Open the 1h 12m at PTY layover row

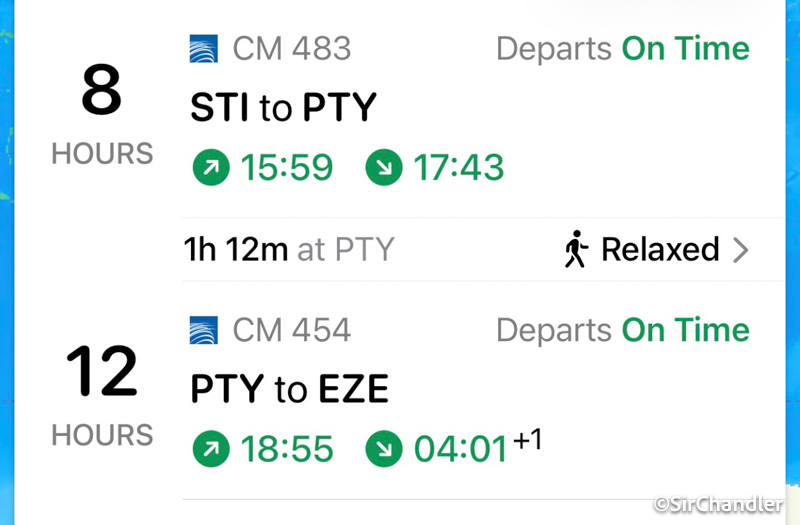coord(290,249)
